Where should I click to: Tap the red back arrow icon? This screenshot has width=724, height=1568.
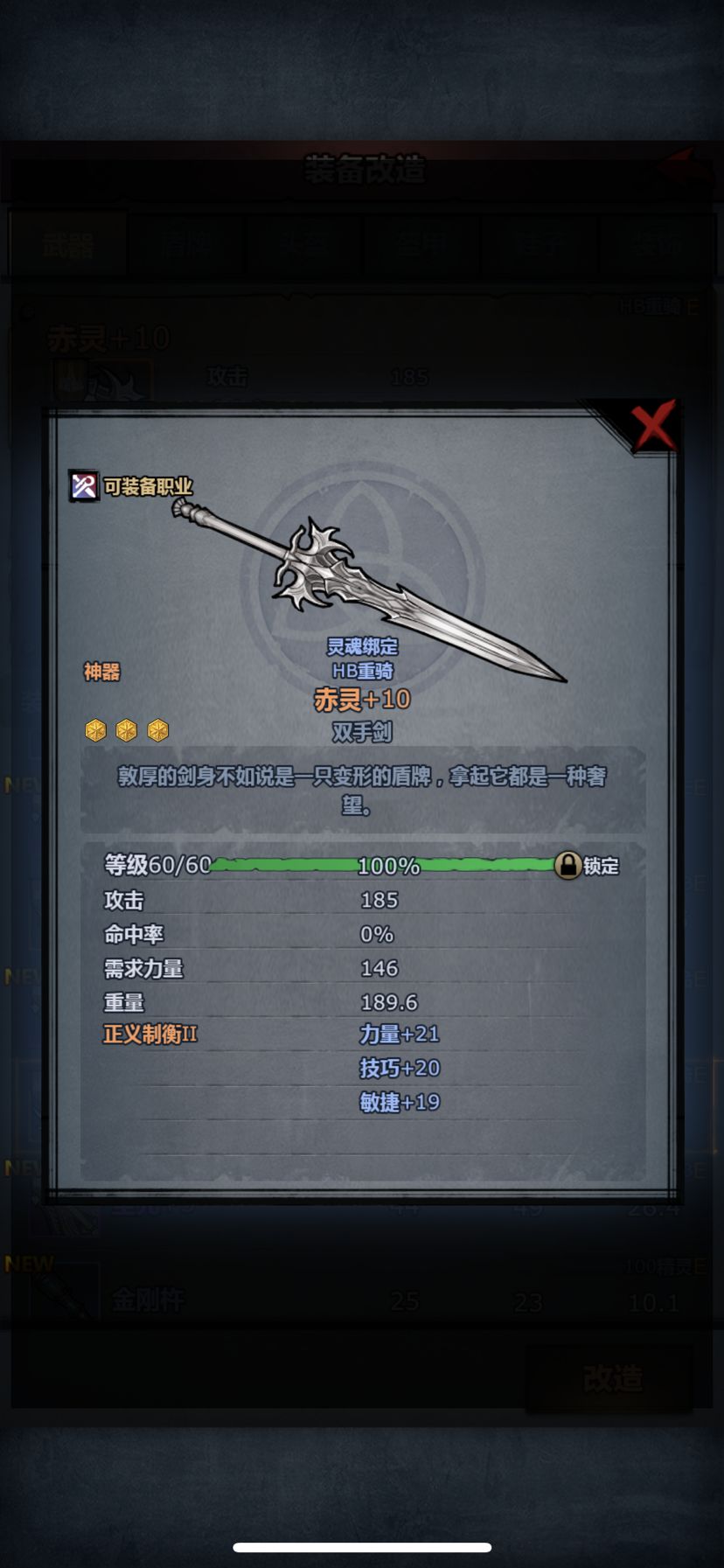(685, 166)
